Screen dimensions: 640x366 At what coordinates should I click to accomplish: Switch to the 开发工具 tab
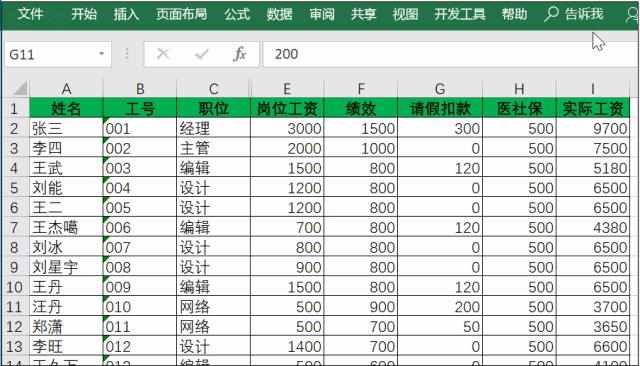[x=460, y=14]
